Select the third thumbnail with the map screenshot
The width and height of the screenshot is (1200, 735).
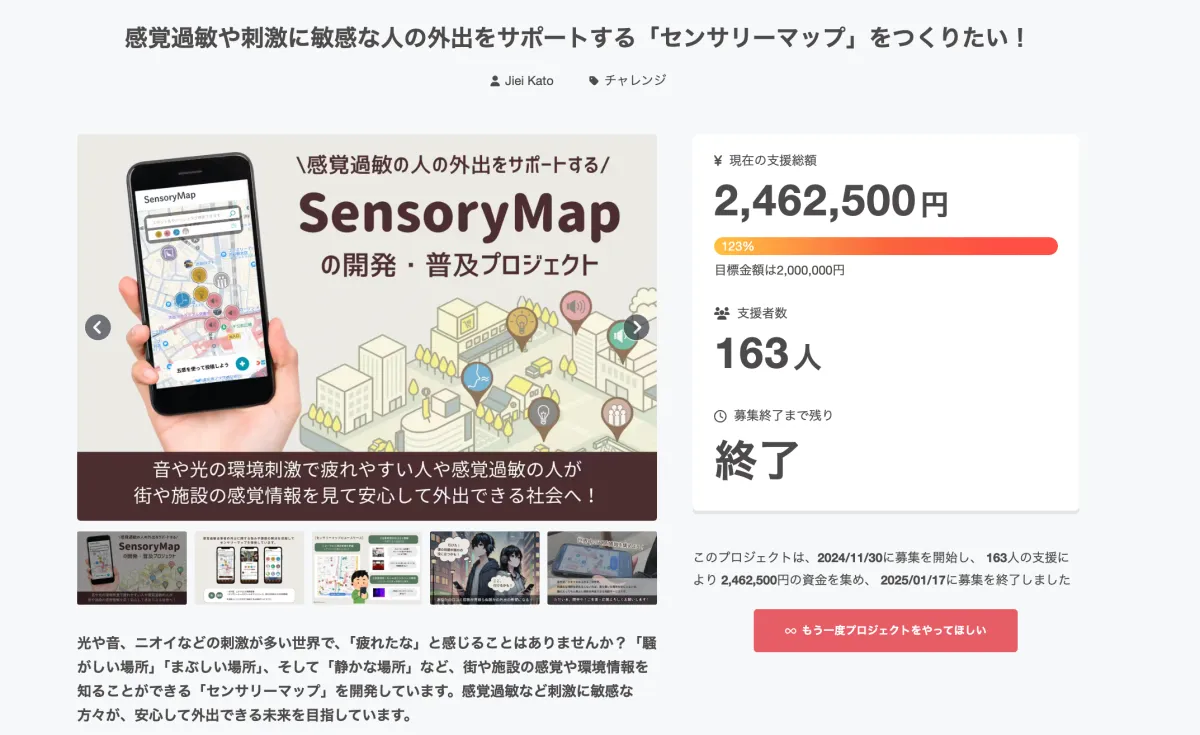367,568
